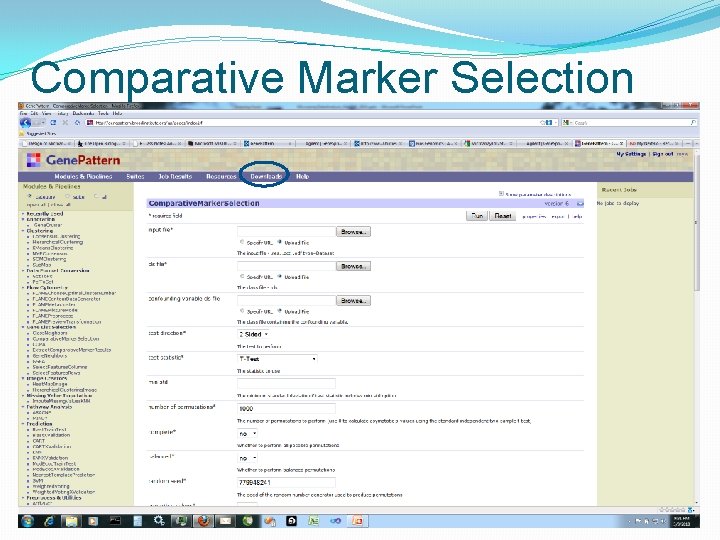Click the envelope mail icon on the taskbar
The width and height of the screenshot is (720, 540).
[x=225, y=521]
